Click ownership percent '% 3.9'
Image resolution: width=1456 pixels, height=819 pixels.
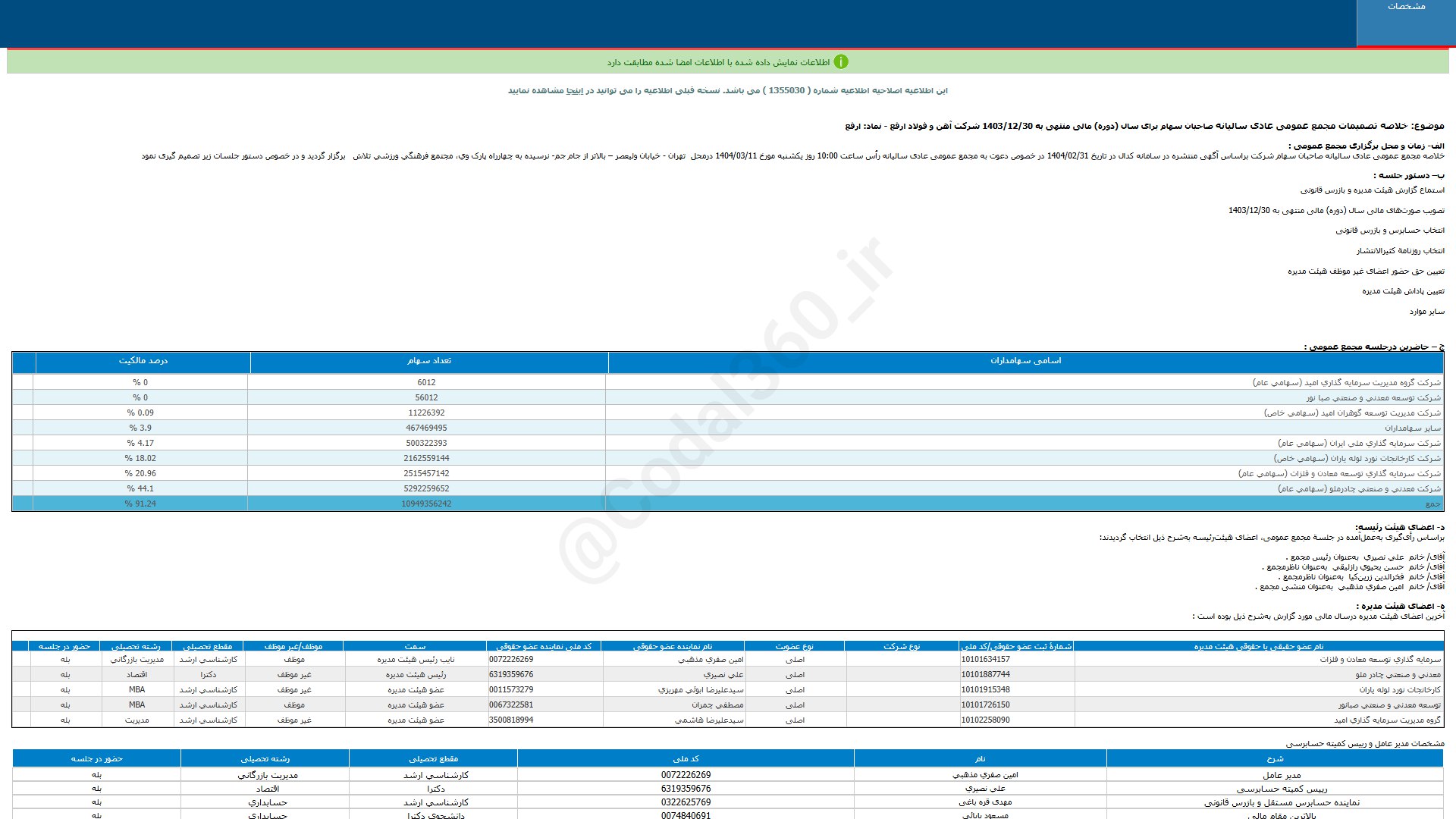140,428
